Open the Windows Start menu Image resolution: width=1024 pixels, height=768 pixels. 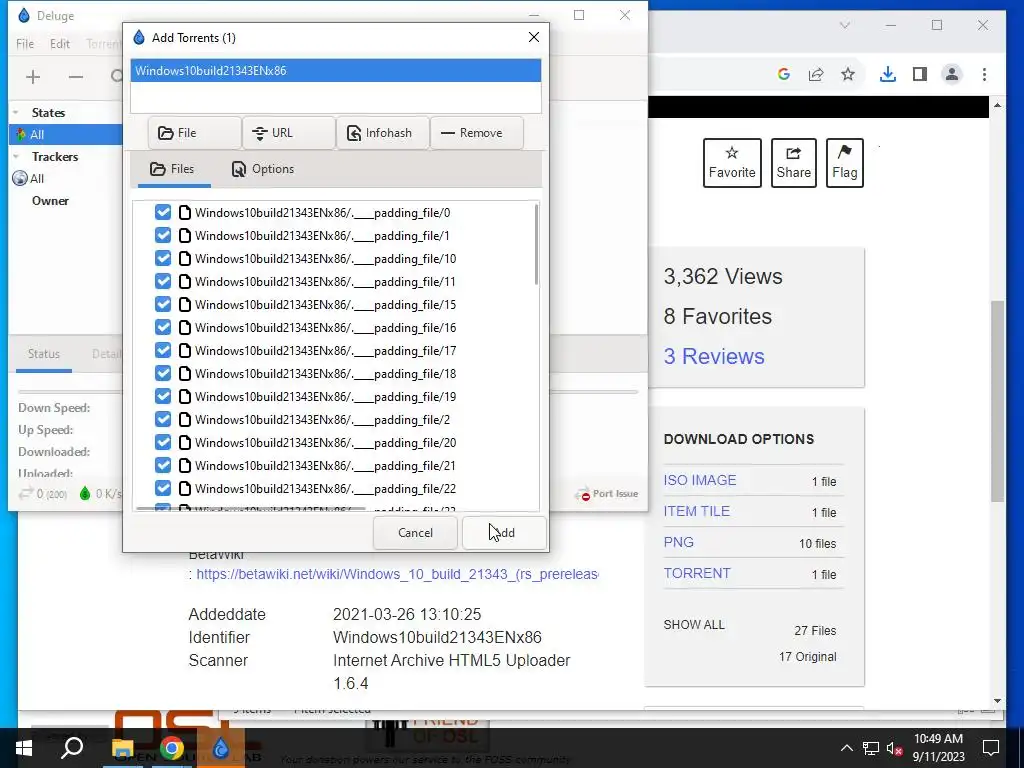click(24, 748)
